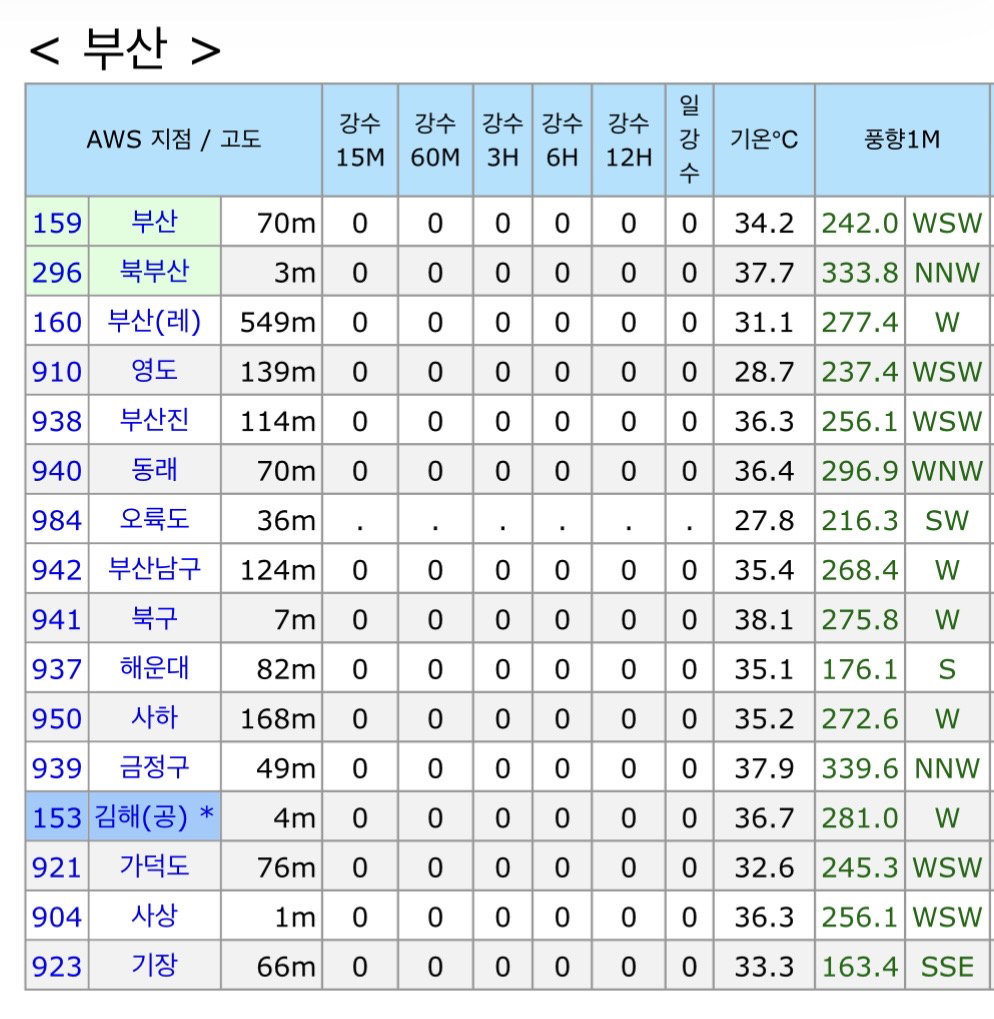Select the < 부산 > region heading
This screenshot has width=994, height=1019.
[x=125, y=49]
